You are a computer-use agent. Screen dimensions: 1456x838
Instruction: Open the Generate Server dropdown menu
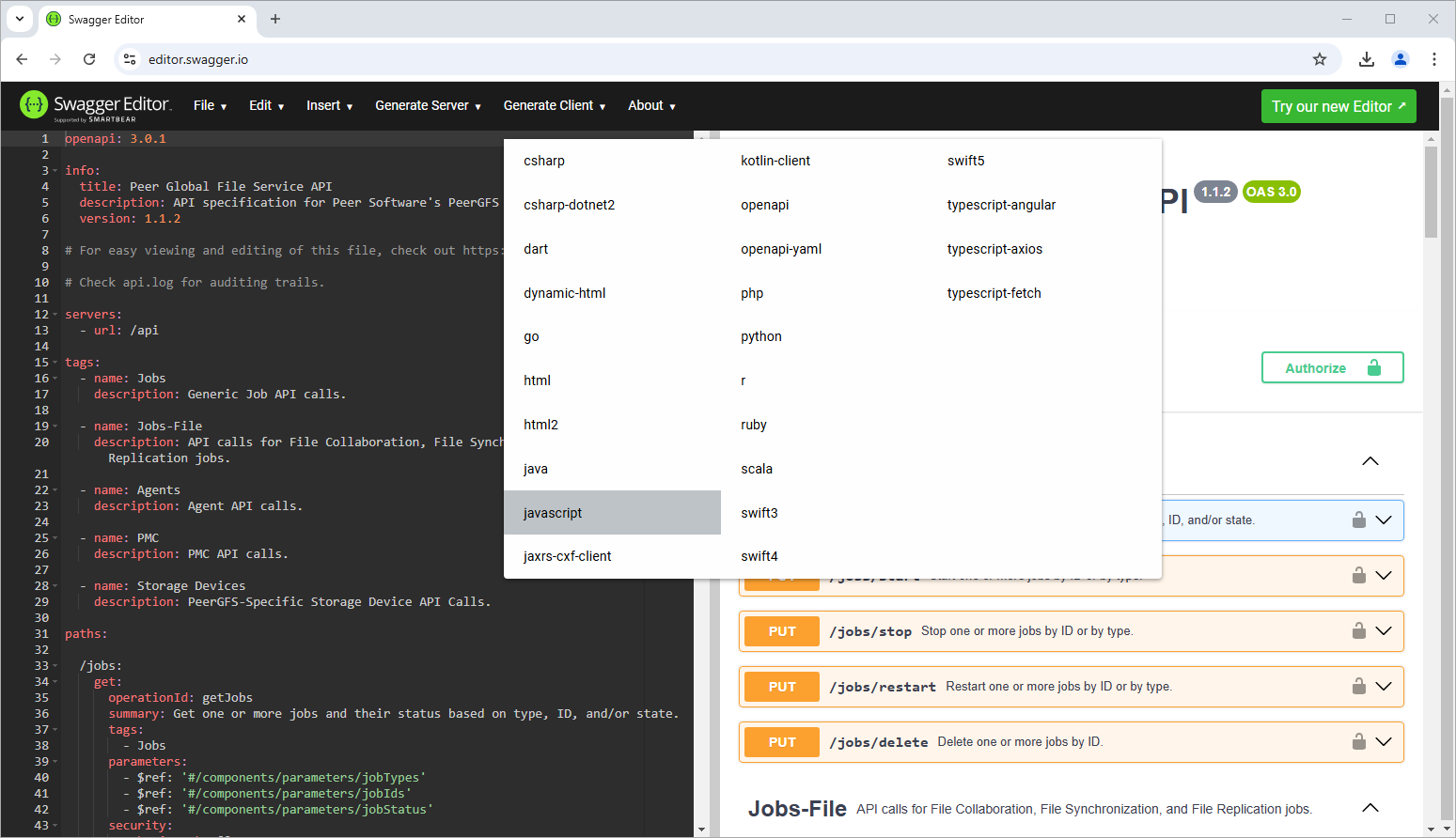coord(428,105)
